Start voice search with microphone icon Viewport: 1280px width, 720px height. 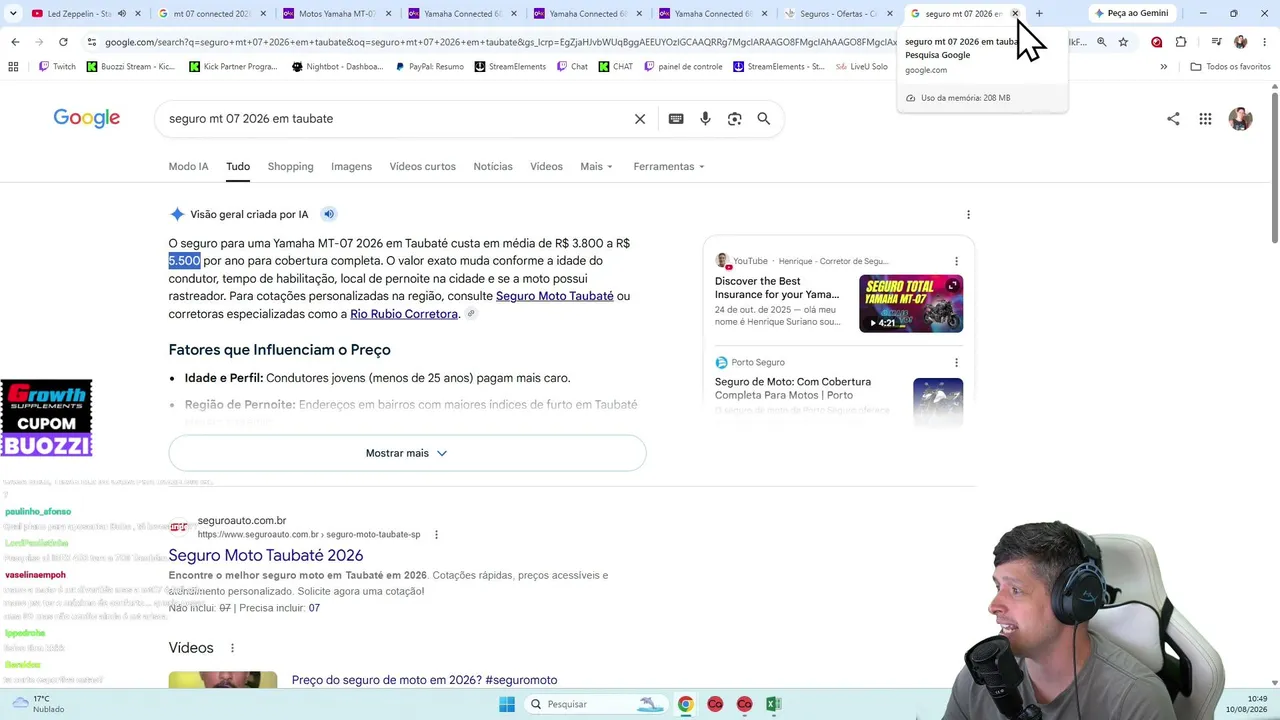tap(705, 119)
